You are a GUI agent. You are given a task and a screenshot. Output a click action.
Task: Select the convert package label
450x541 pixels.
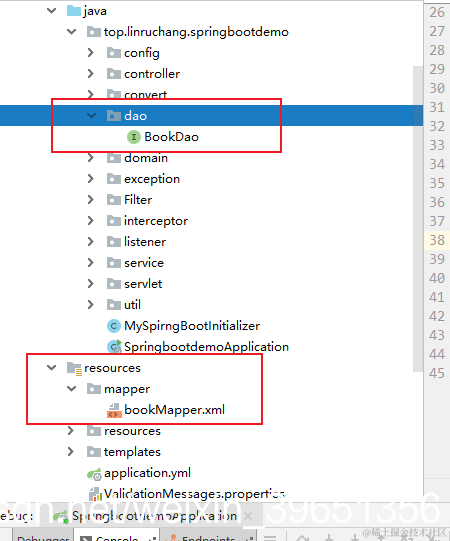click(x=145, y=95)
